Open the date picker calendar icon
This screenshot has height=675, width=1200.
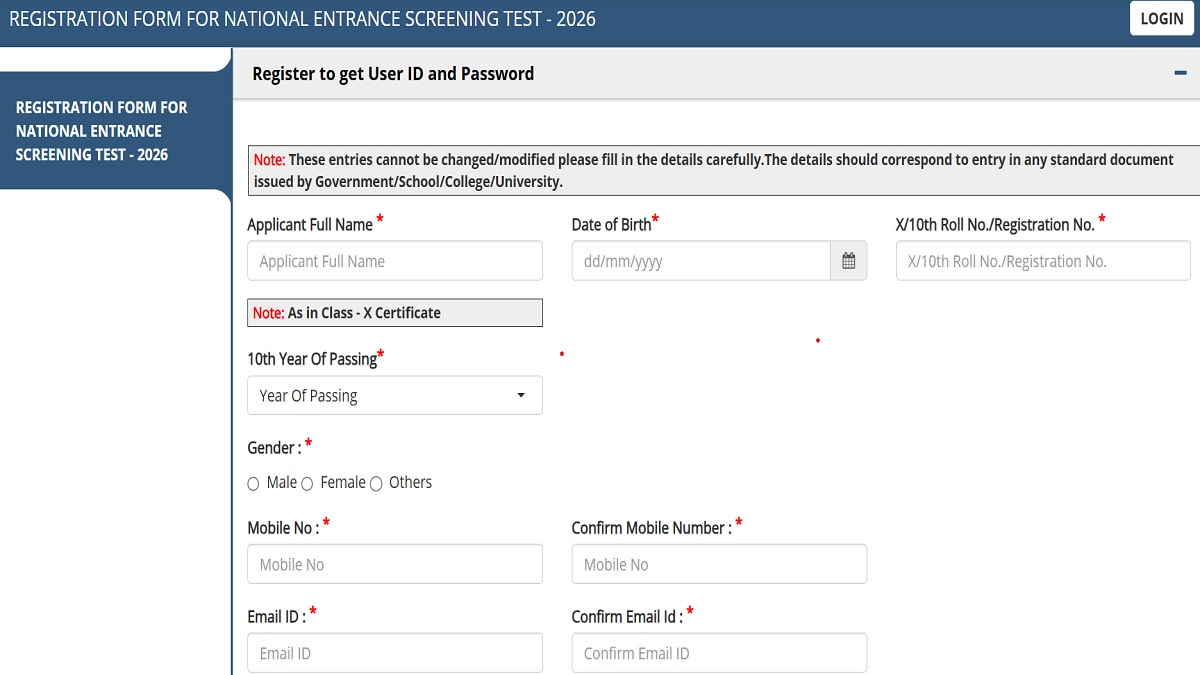[x=848, y=261]
